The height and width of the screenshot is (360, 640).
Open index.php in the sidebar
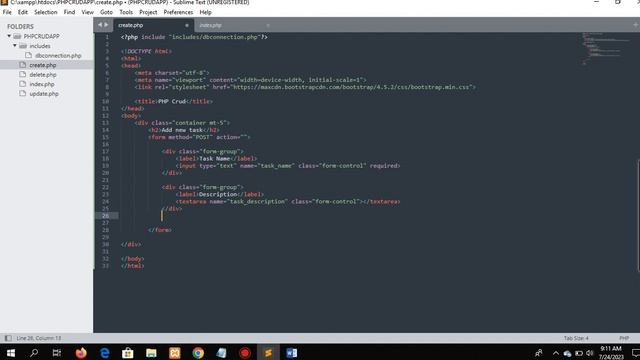pos(42,84)
